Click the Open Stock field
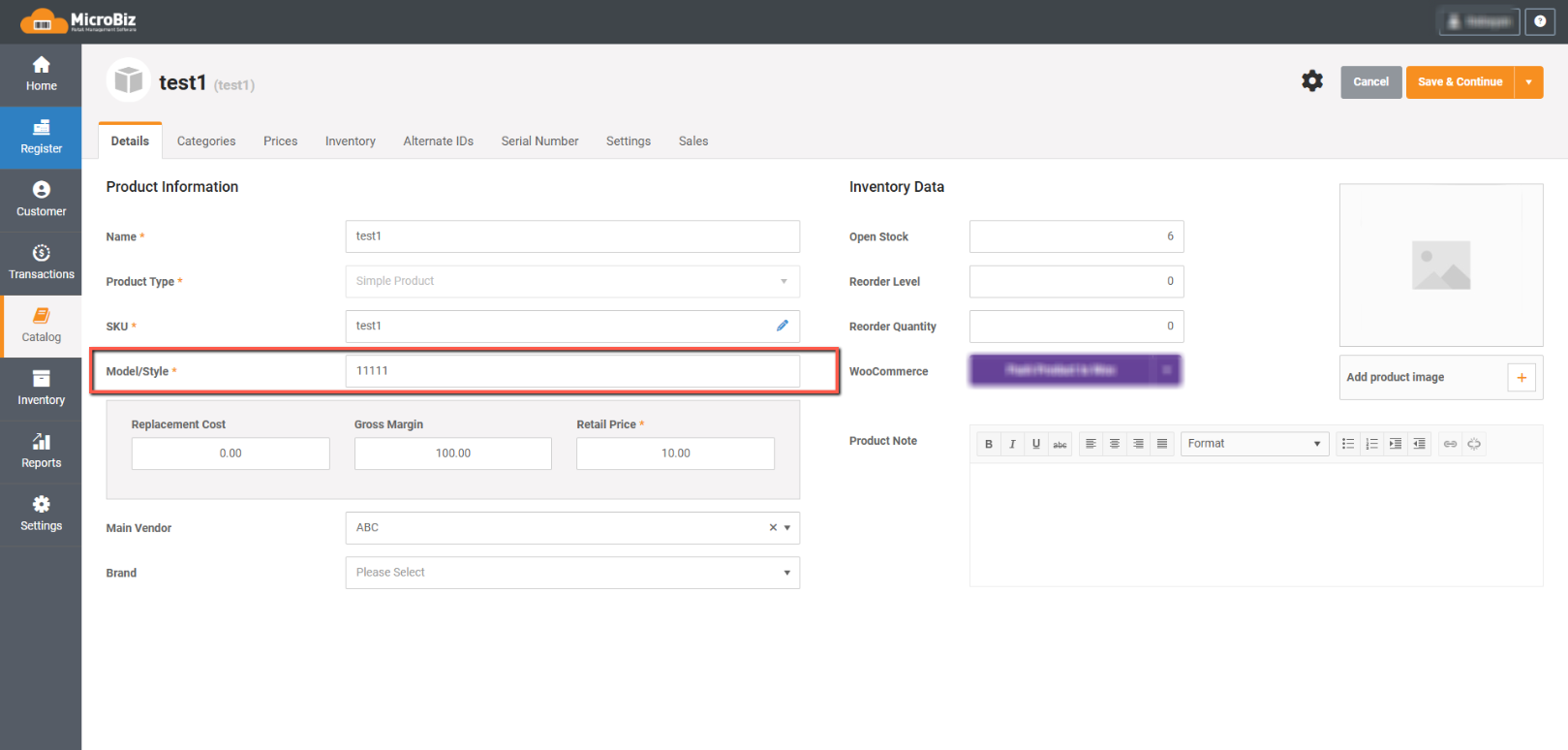Image resolution: width=1568 pixels, height=750 pixels. pyautogui.click(x=1077, y=236)
